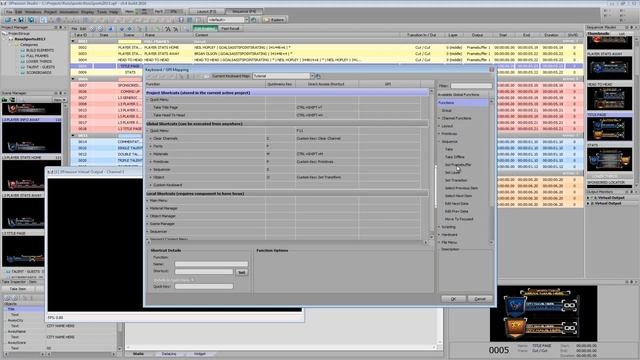Viewport: 640px width, 360px height.
Task: Switch to the Datalinq tab at bottom
Action: (x=169, y=354)
